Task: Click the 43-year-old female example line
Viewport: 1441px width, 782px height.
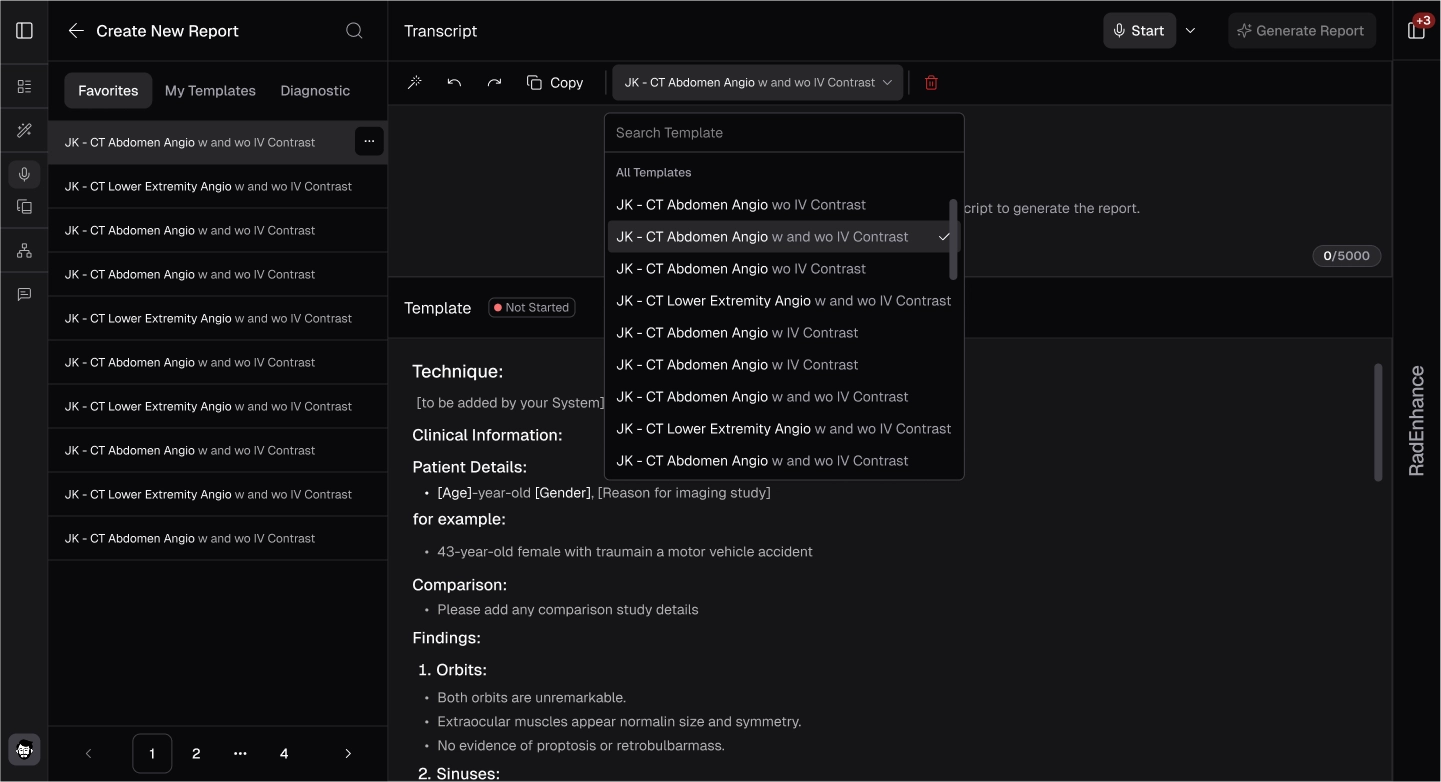Action: pyautogui.click(x=625, y=552)
